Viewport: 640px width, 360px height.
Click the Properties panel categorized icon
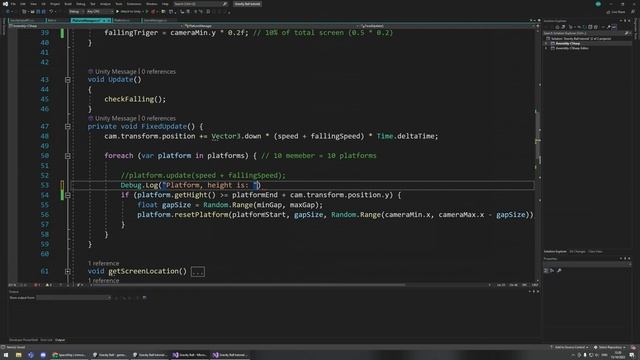[546, 270]
